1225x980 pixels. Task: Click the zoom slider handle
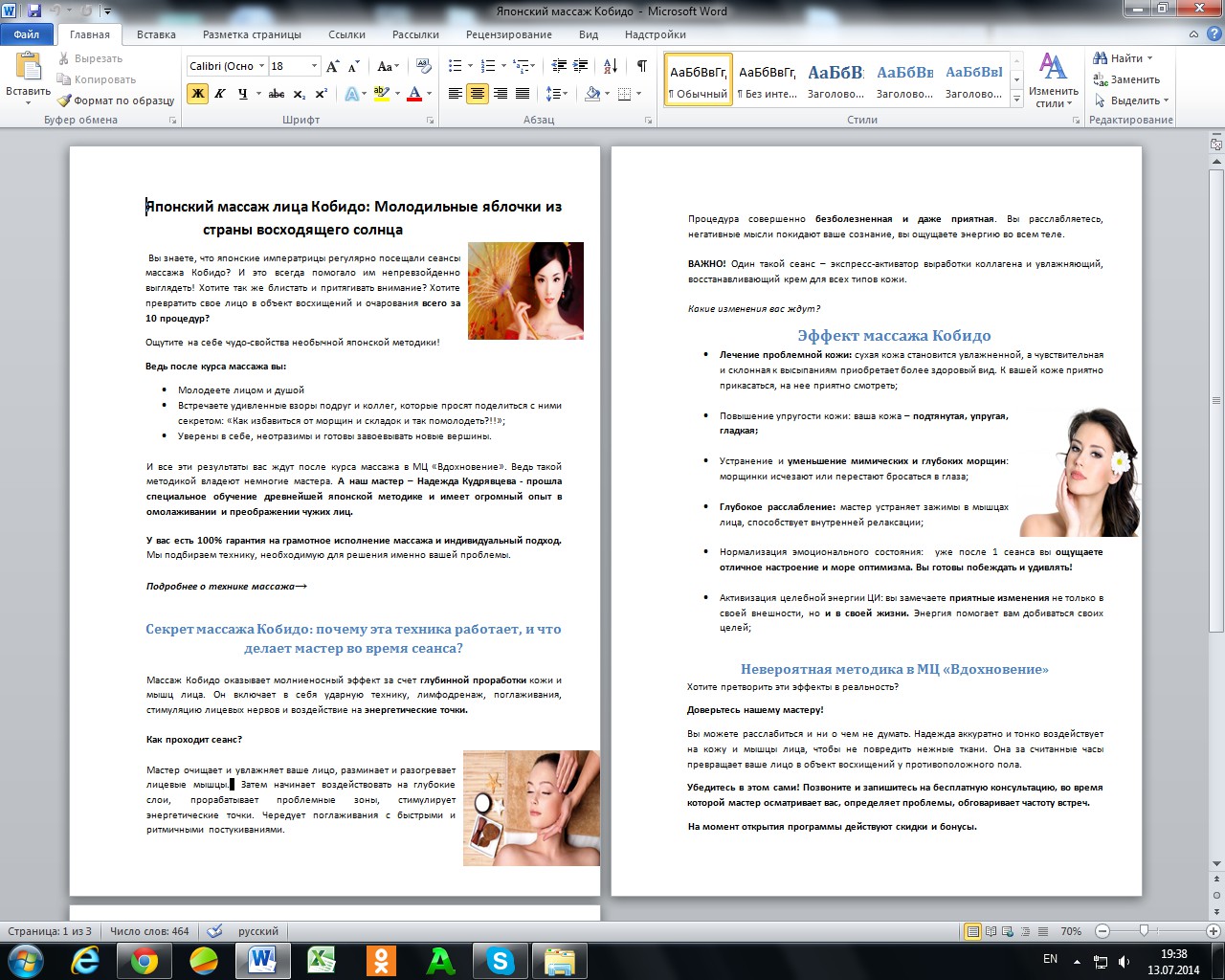(1143, 931)
